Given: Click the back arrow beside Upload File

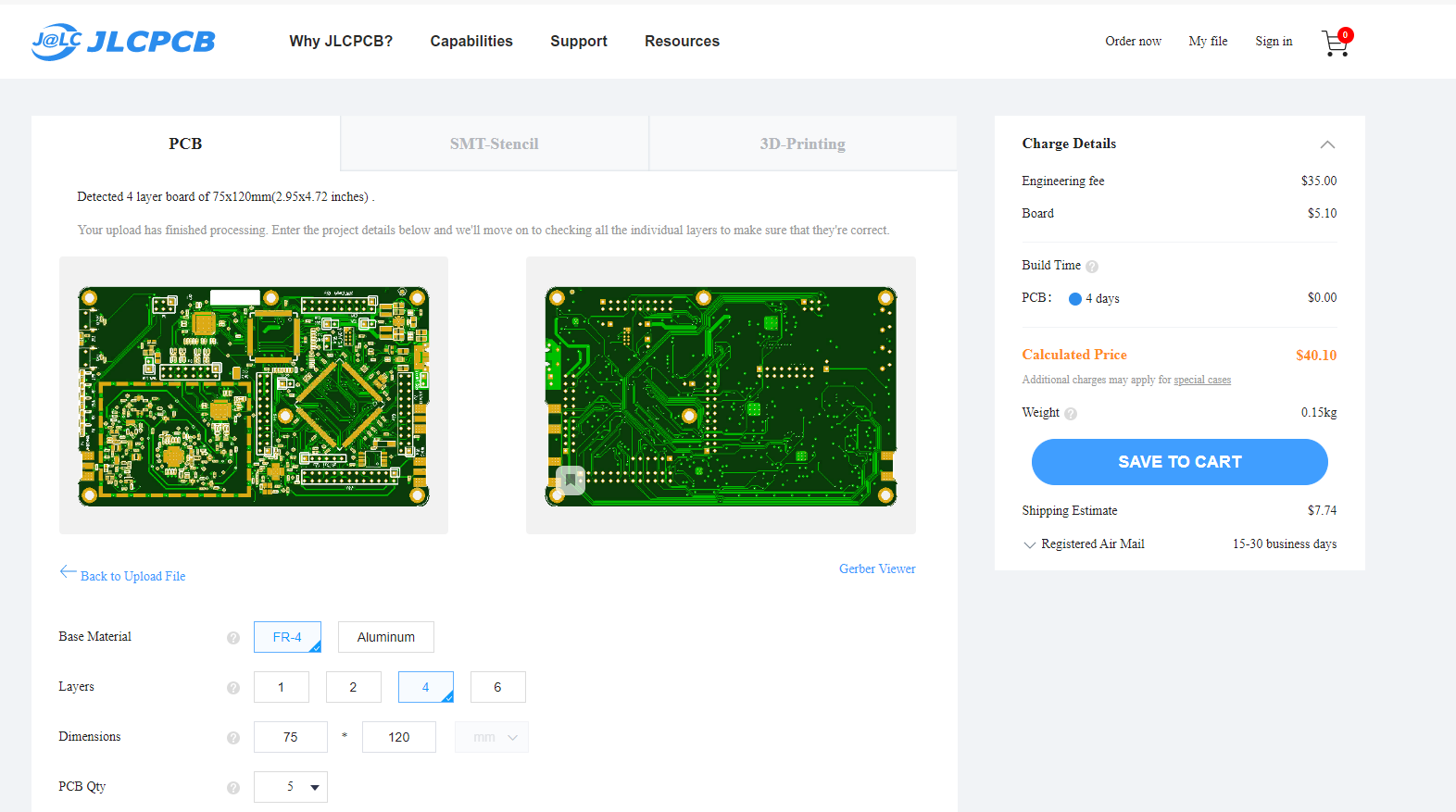Looking at the screenshot, I should (x=68, y=571).
